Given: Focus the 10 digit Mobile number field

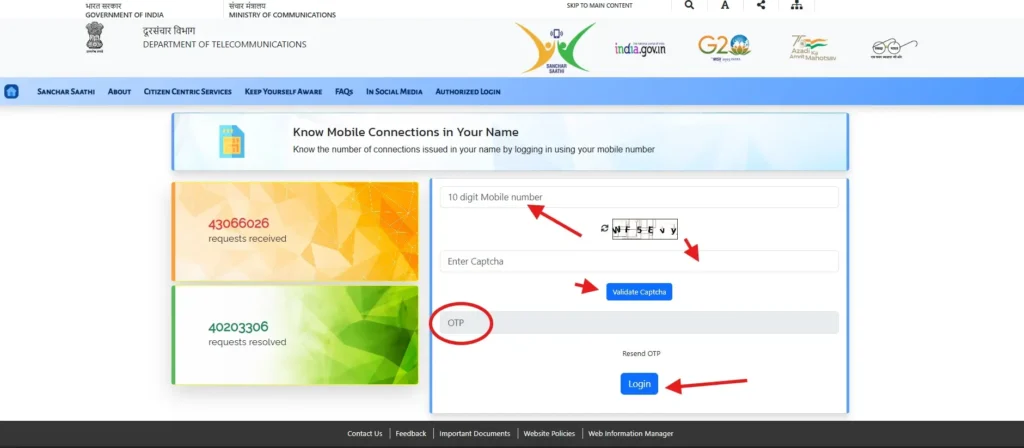Looking at the screenshot, I should 639,197.
